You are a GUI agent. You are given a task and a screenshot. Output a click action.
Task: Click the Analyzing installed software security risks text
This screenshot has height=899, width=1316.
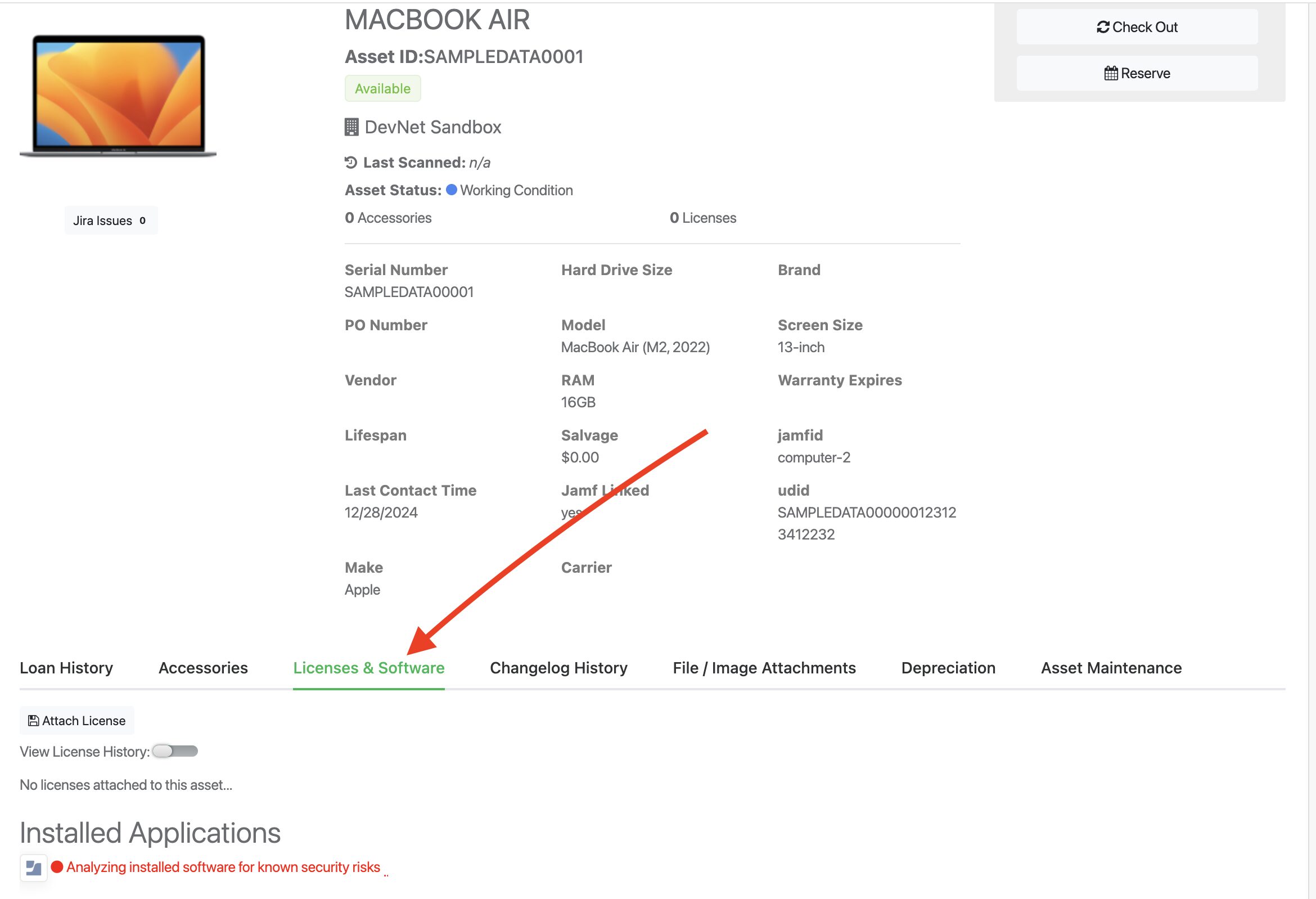[223, 867]
